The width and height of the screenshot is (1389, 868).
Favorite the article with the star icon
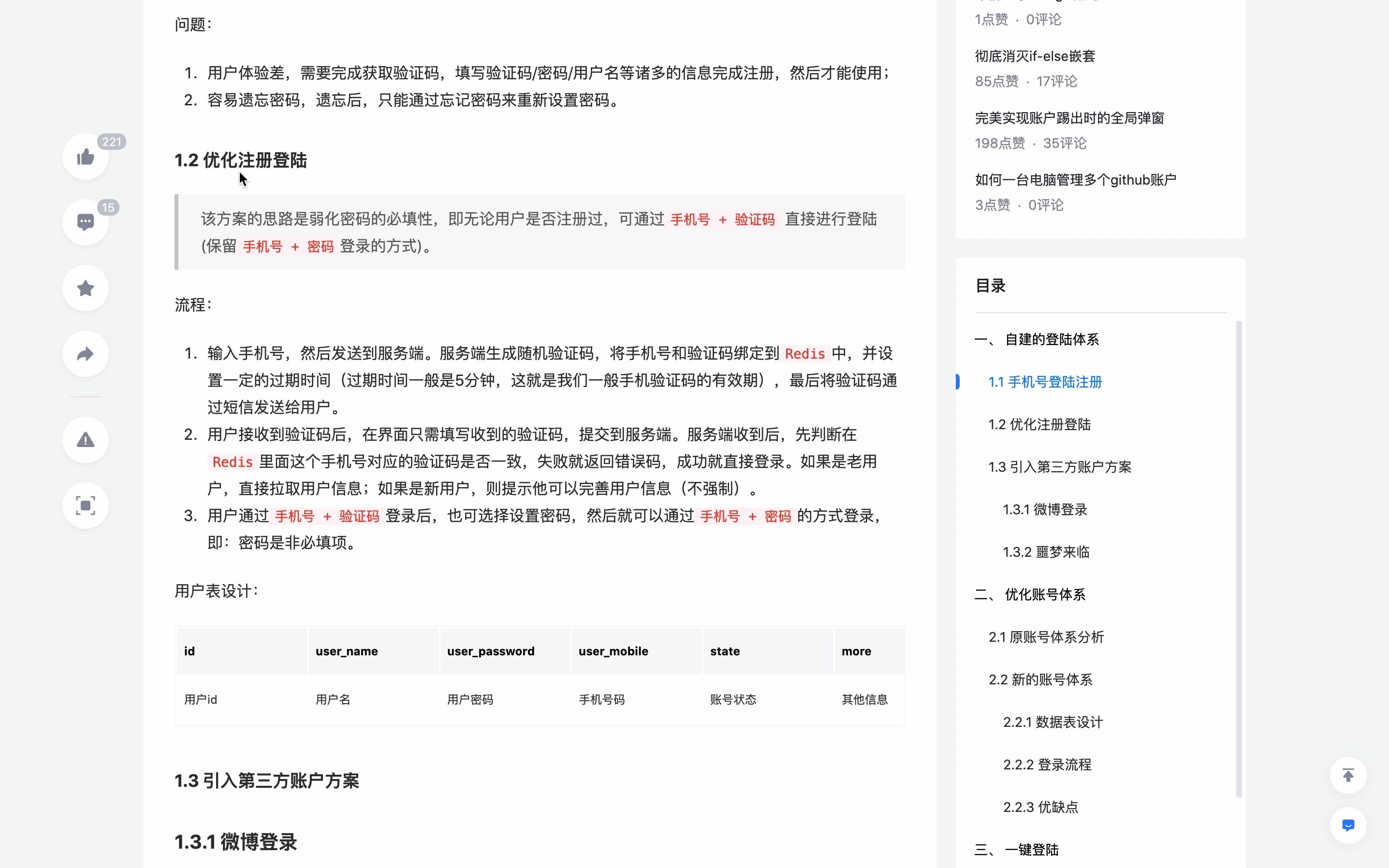click(86, 288)
